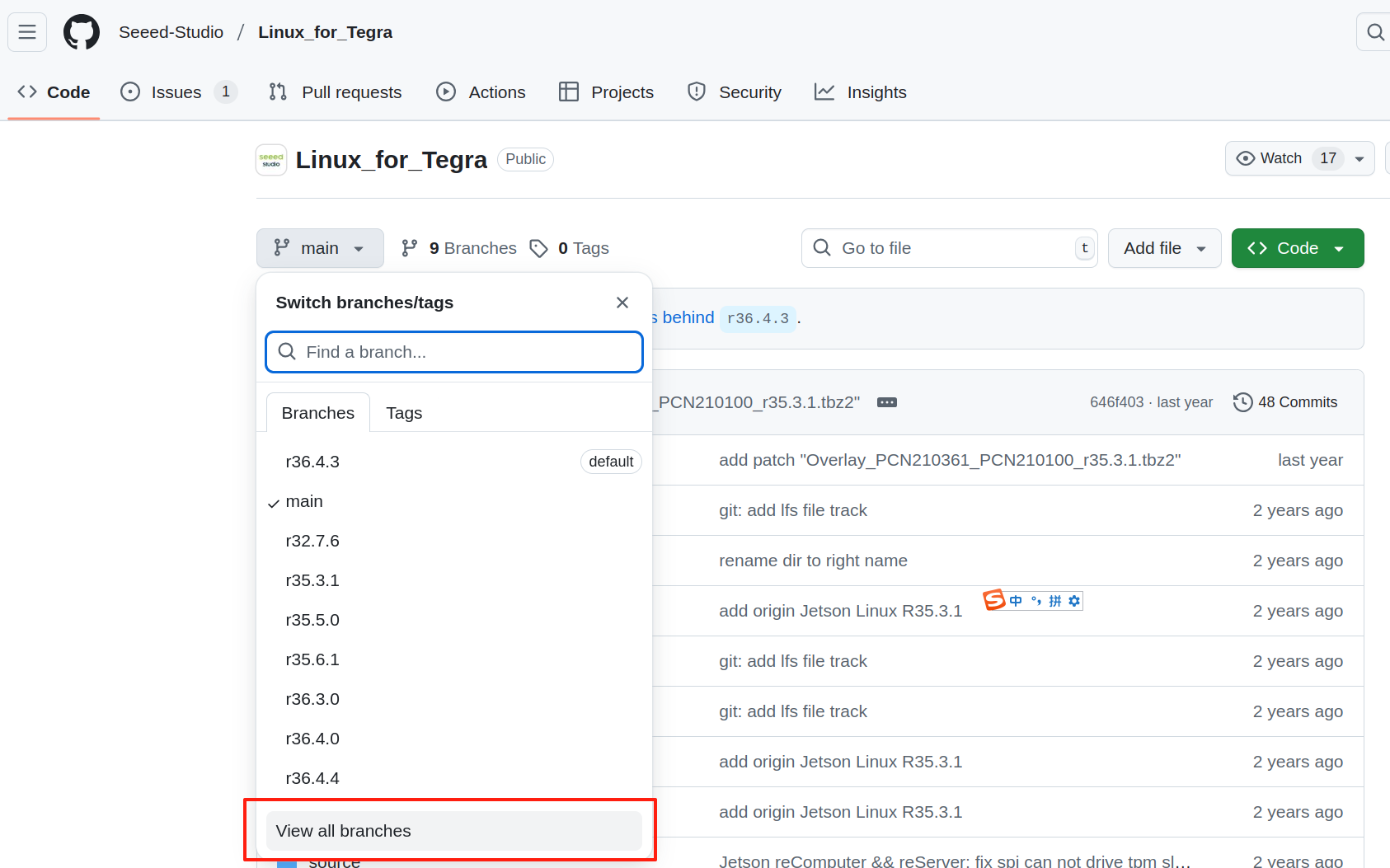Open 'Jetson reComputer && reServer' commit message

pos(955,861)
